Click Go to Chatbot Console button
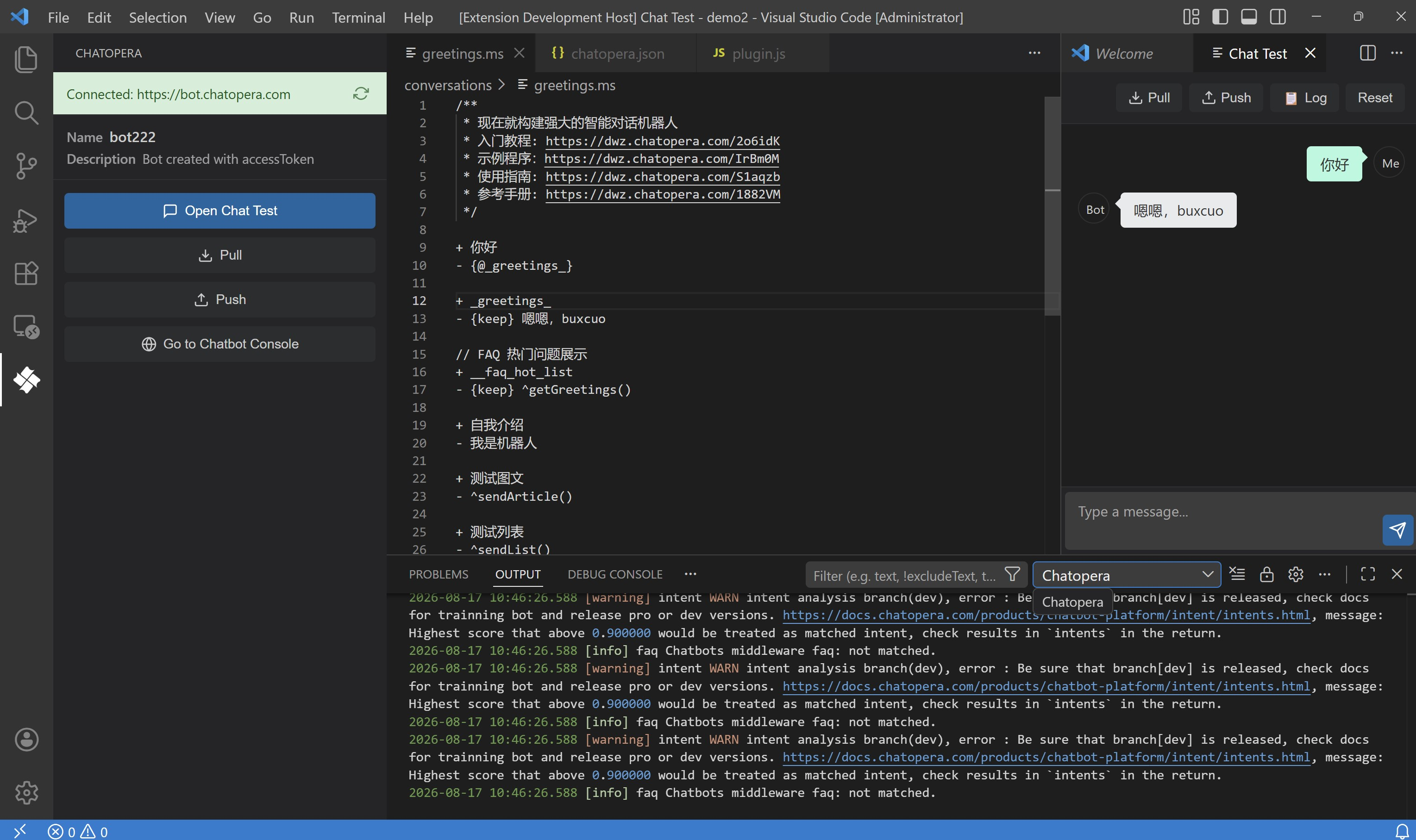 coord(219,344)
